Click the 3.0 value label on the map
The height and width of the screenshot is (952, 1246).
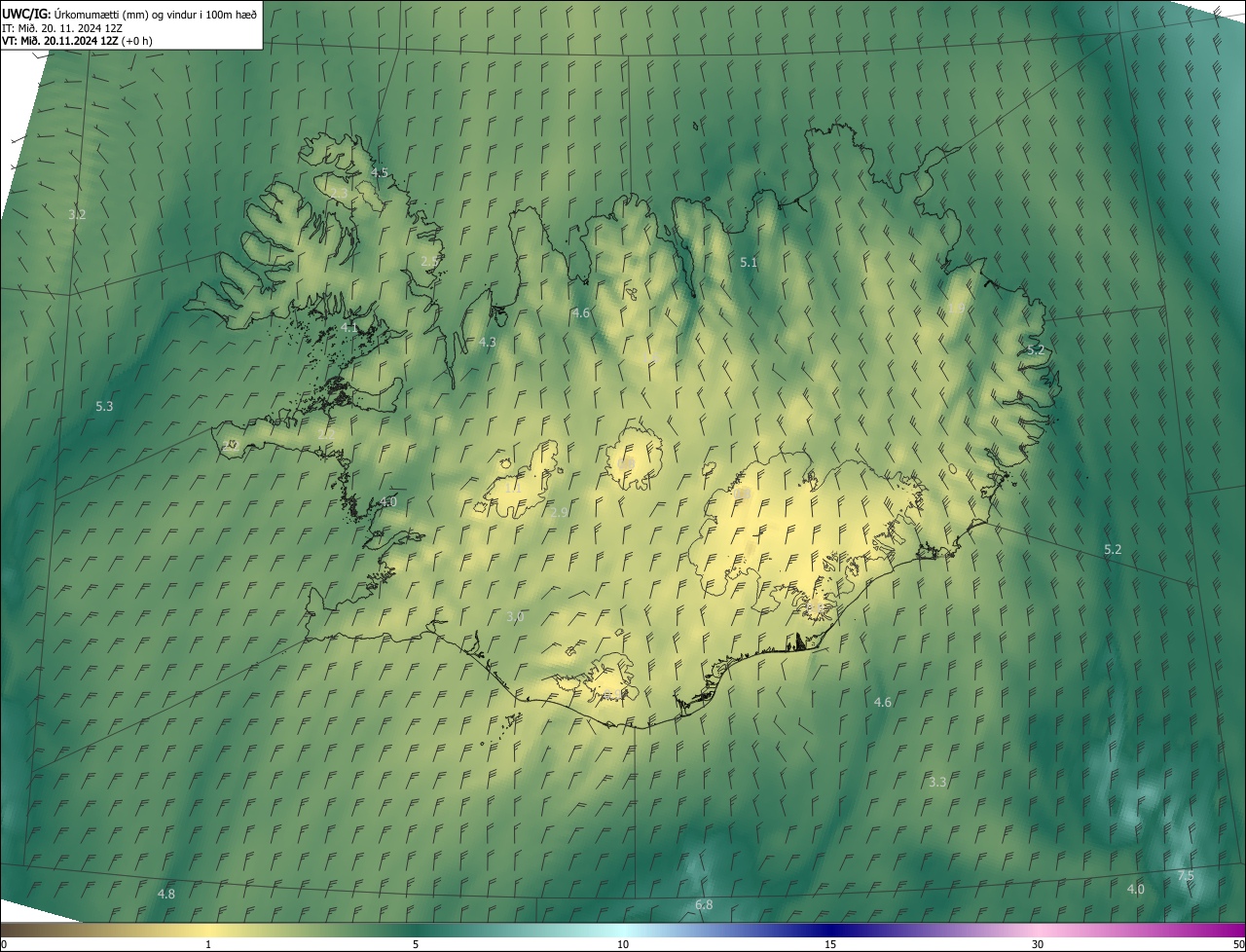pyautogui.click(x=516, y=617)
